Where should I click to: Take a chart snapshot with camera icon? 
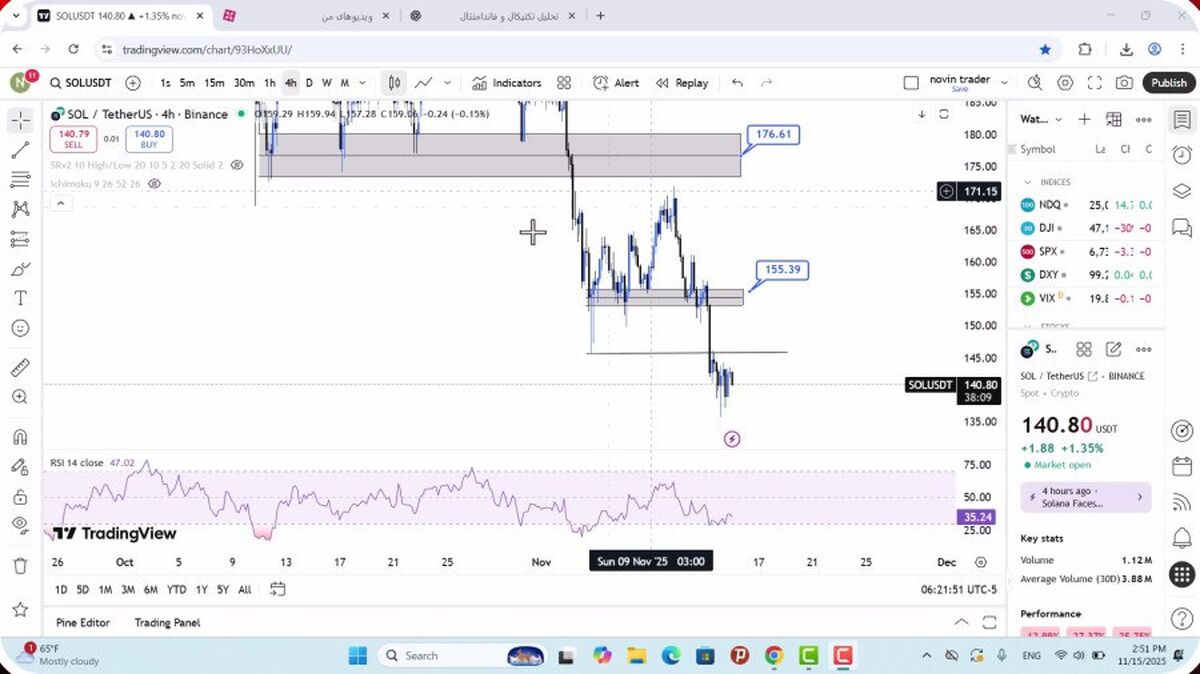1125,83
